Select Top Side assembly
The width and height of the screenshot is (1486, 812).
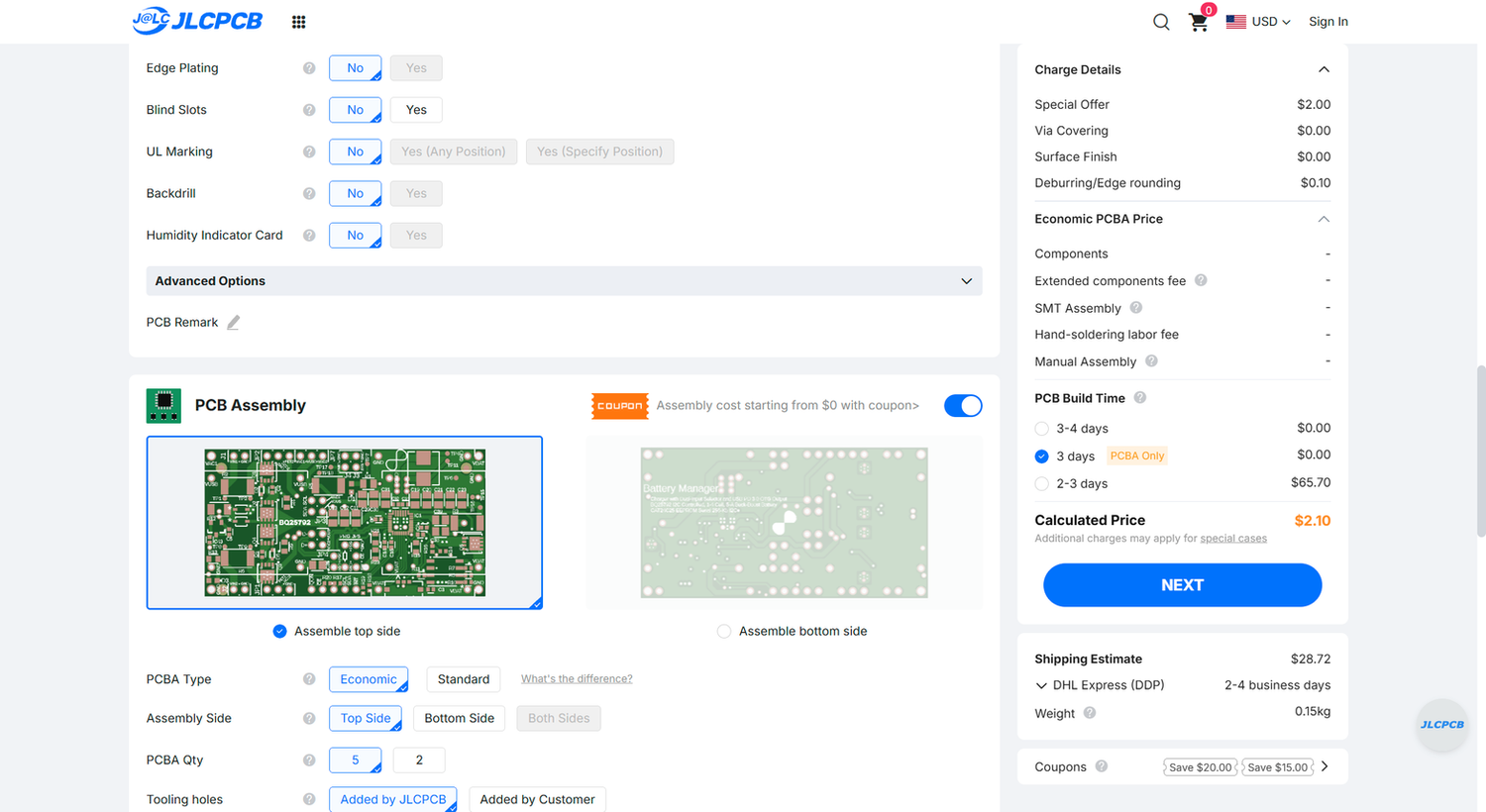366,718
